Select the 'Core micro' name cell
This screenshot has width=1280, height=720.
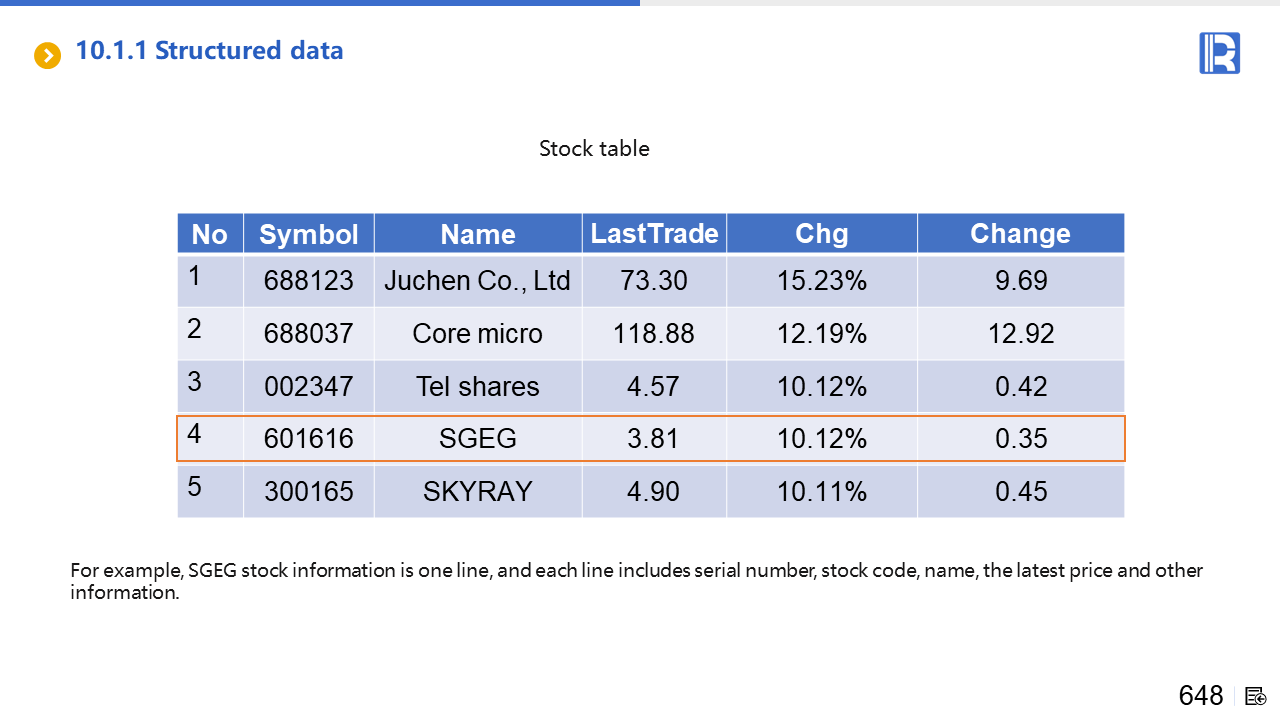(x=477, y=334)
